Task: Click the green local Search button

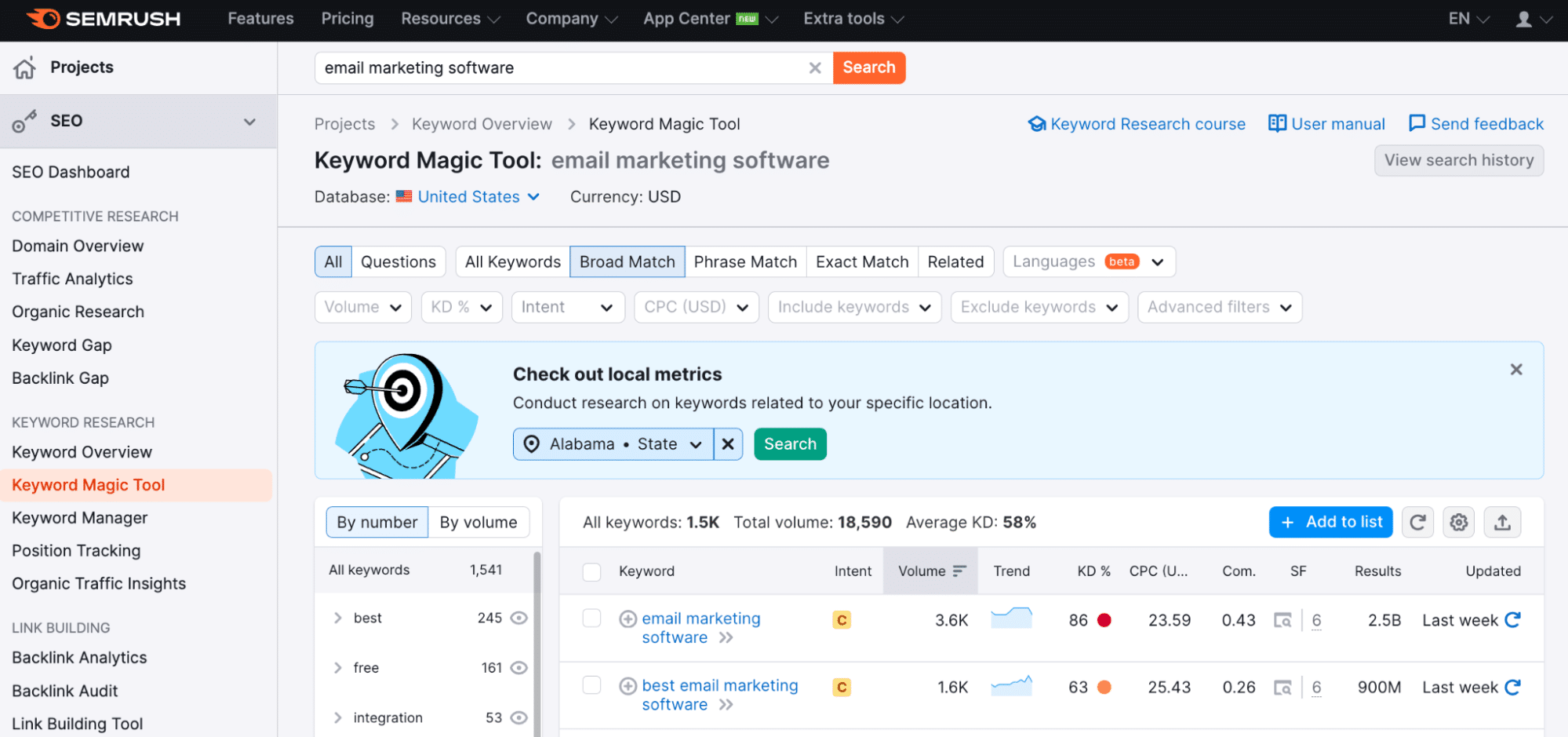Action: (790, 444)
